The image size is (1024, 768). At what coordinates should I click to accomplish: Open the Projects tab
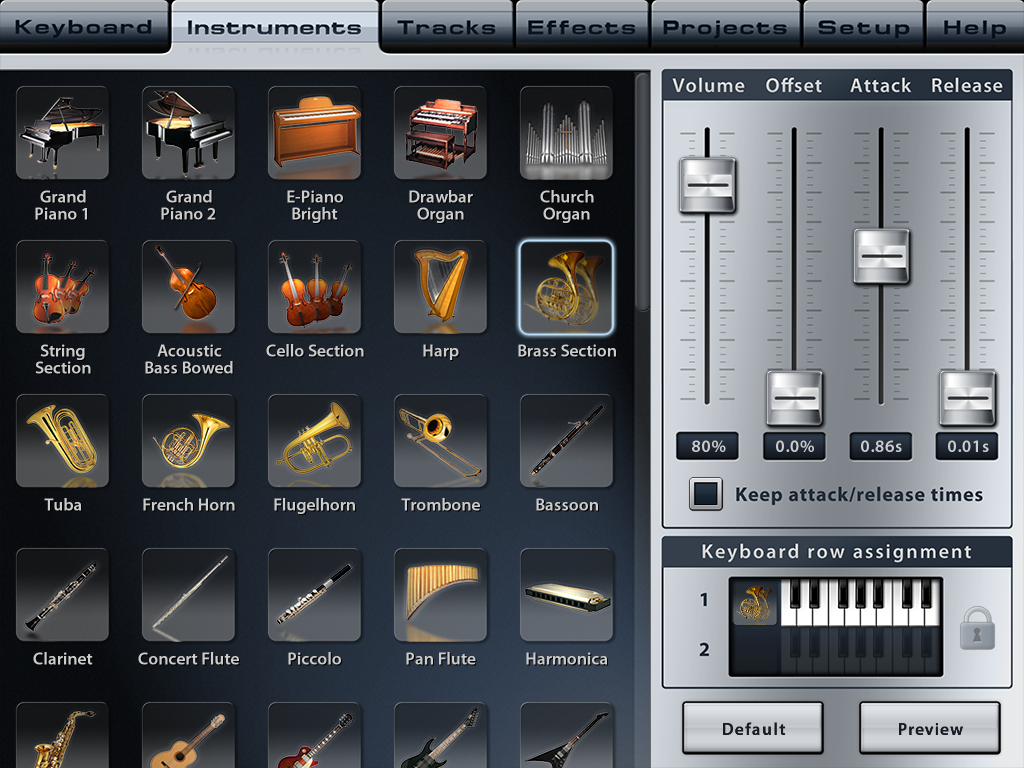(x=725, y=27)
